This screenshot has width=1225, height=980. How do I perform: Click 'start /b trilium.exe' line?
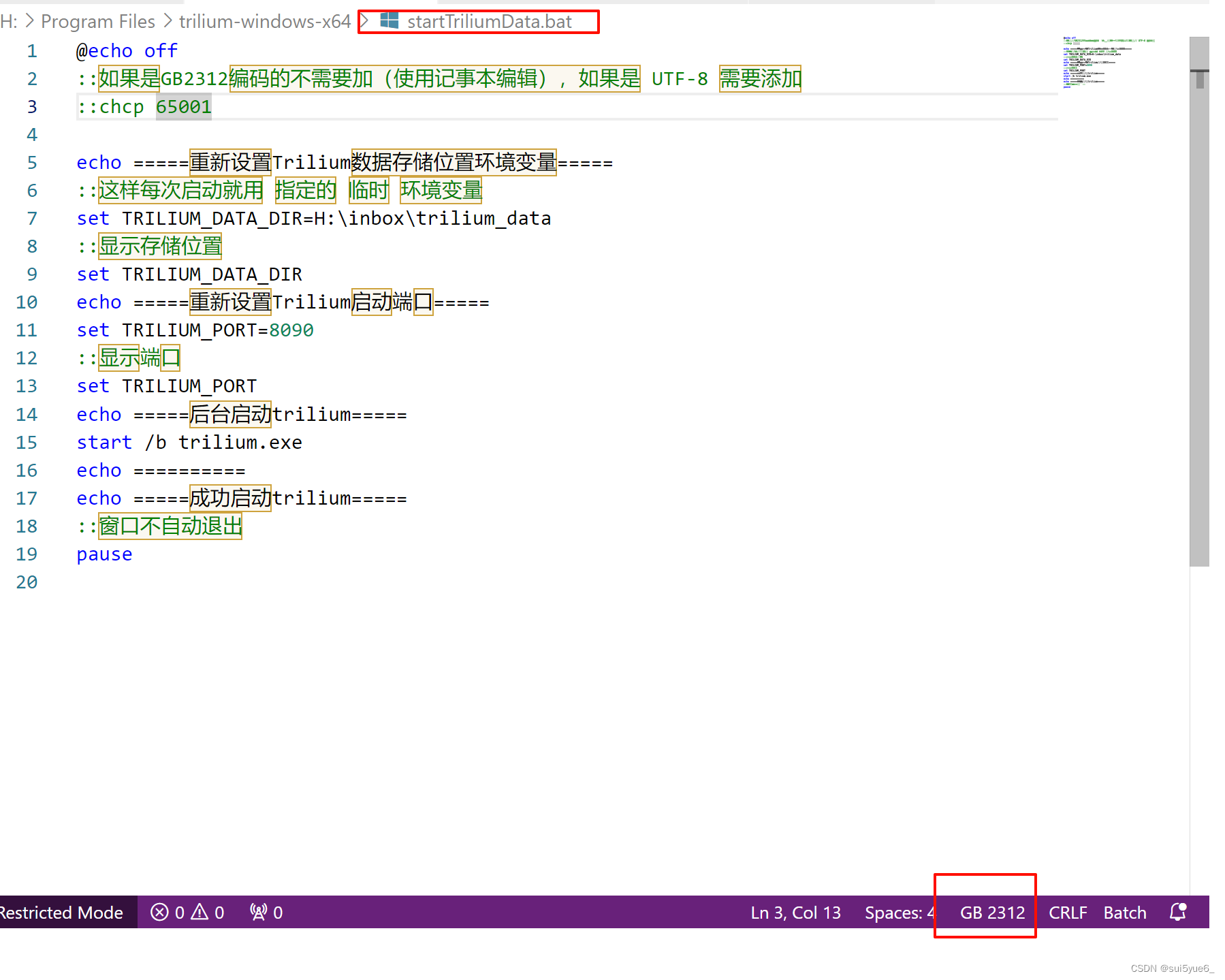tap(189, 443)
